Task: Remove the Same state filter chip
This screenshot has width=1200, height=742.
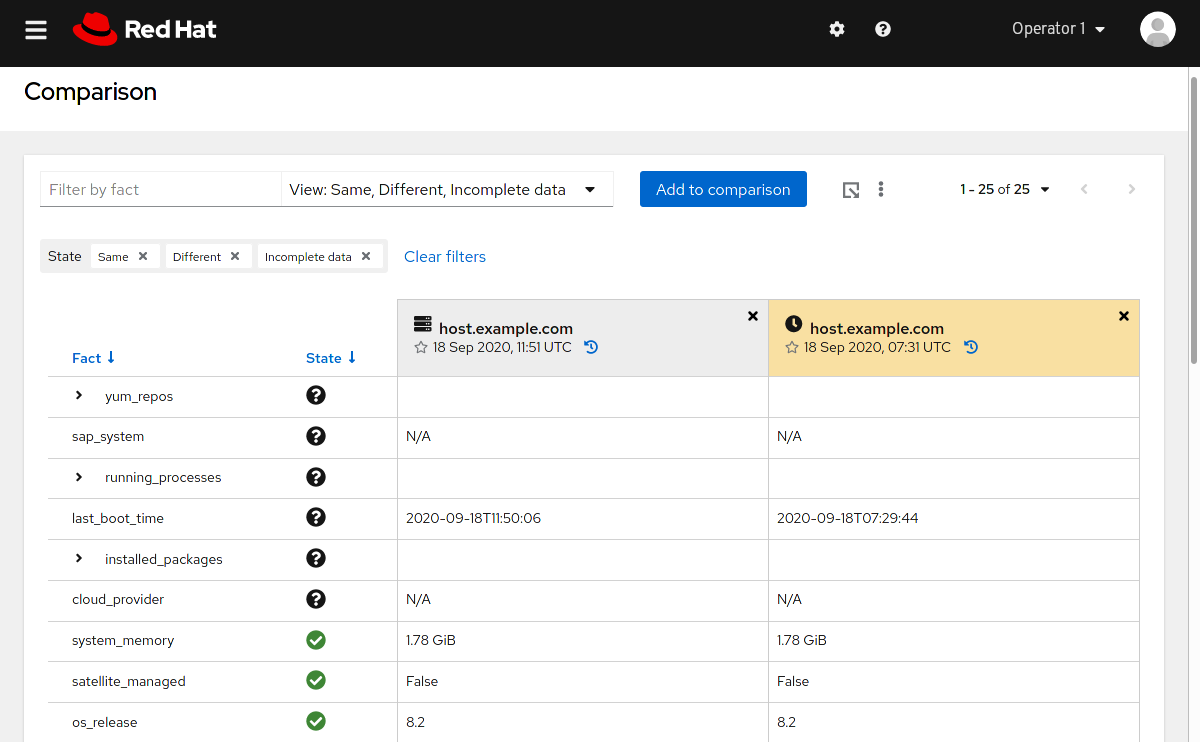Action: 143,256
